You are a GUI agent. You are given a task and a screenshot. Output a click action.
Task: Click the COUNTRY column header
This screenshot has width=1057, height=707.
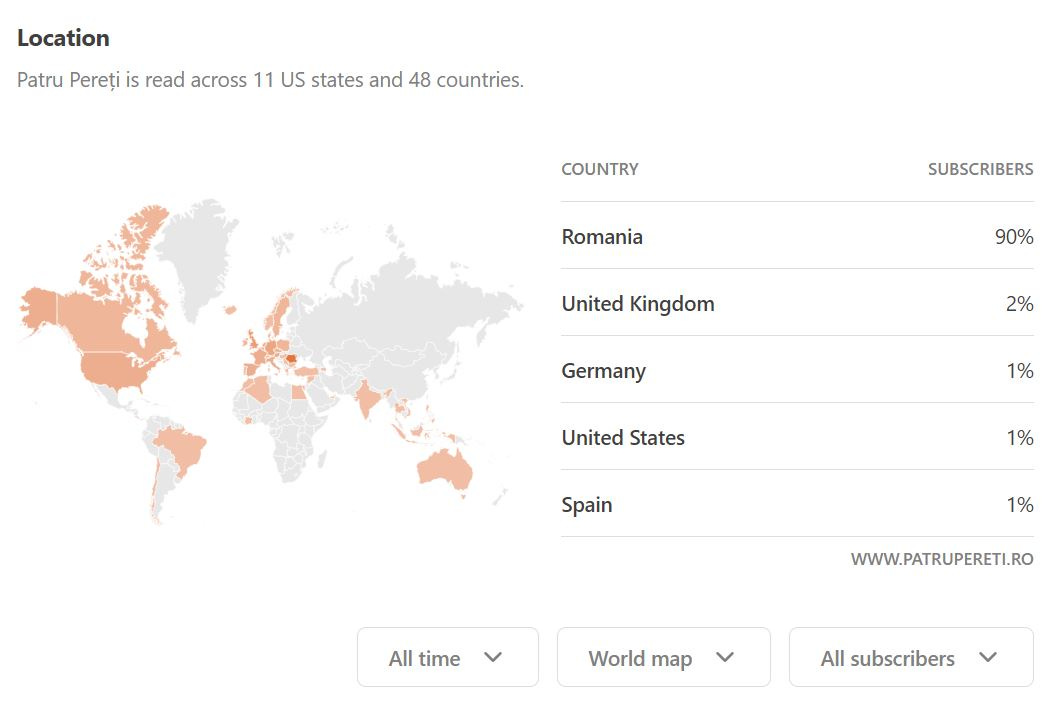(x=600, y=169)
